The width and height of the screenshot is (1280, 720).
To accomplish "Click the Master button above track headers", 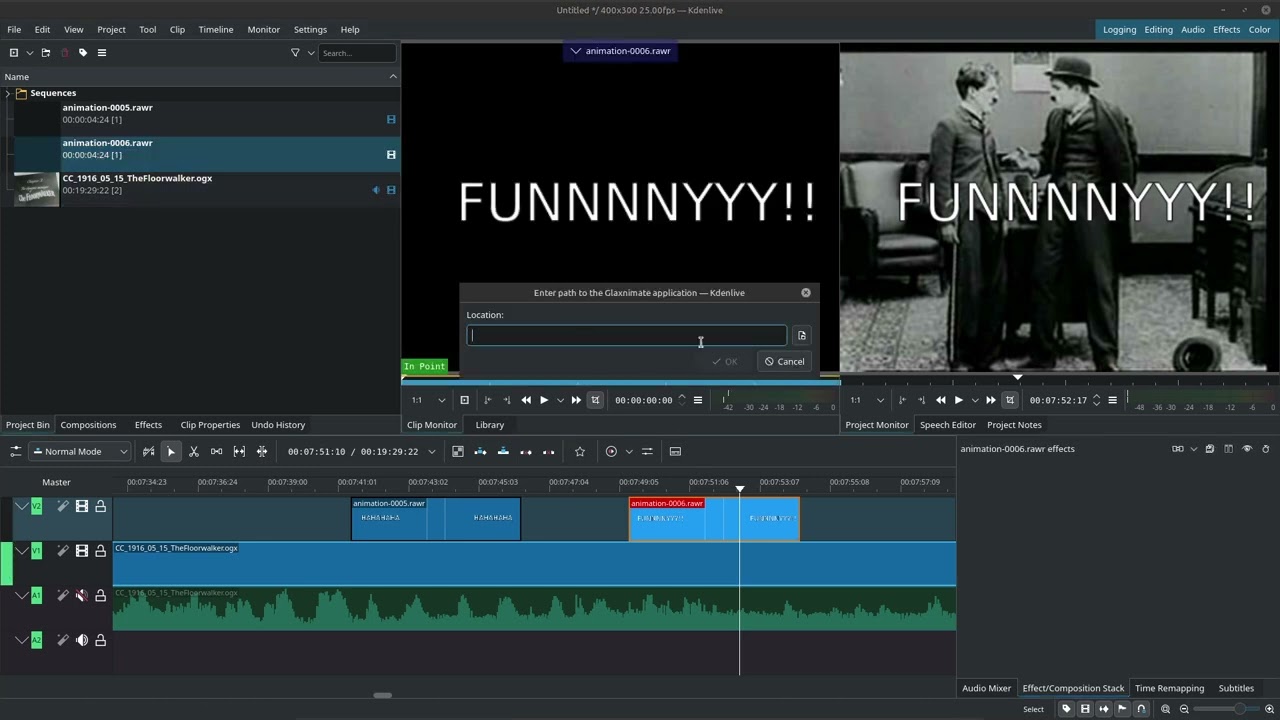I will pos(56,482).
